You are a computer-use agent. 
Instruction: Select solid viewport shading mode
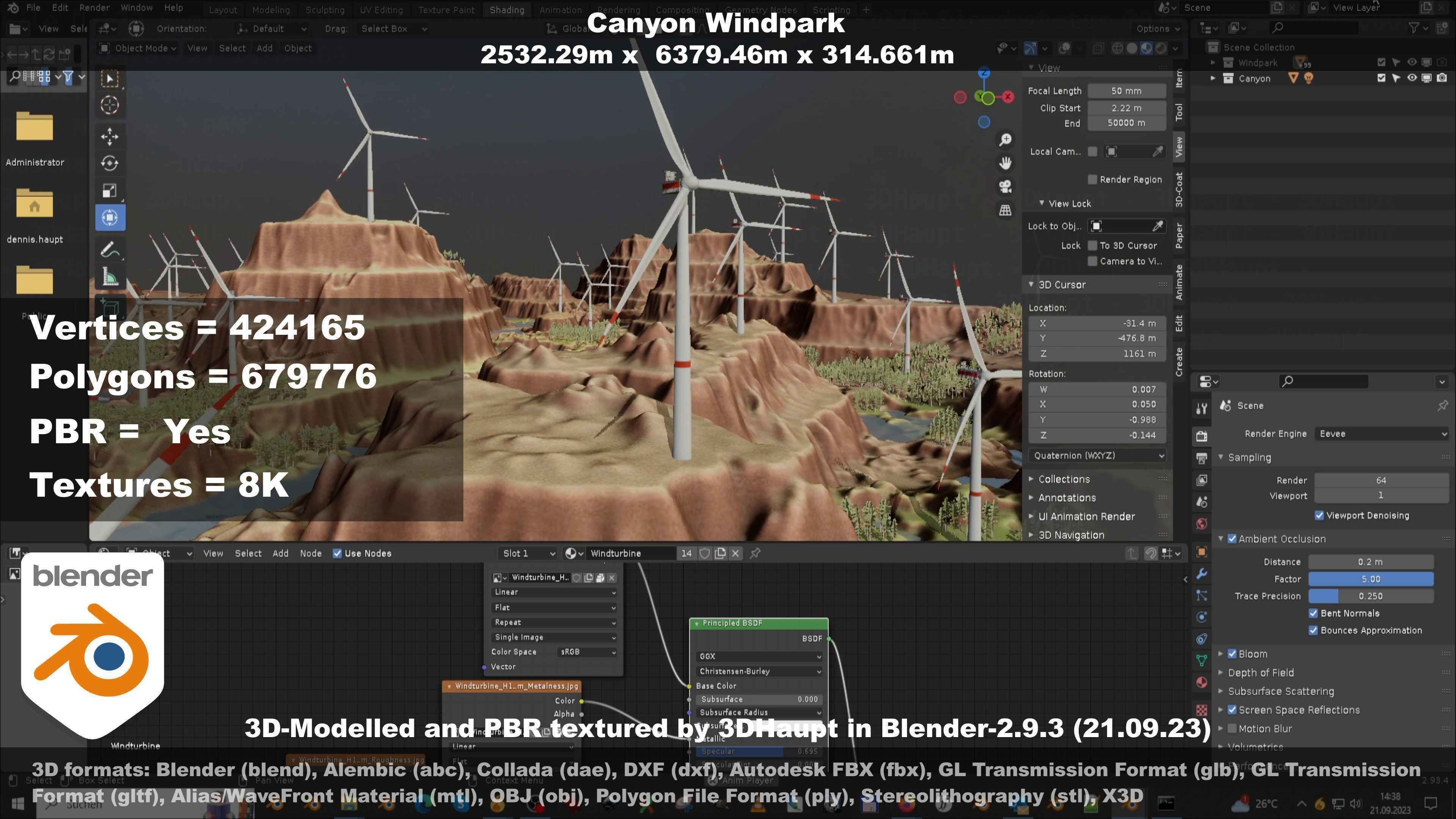click(x=1131, y=49)
